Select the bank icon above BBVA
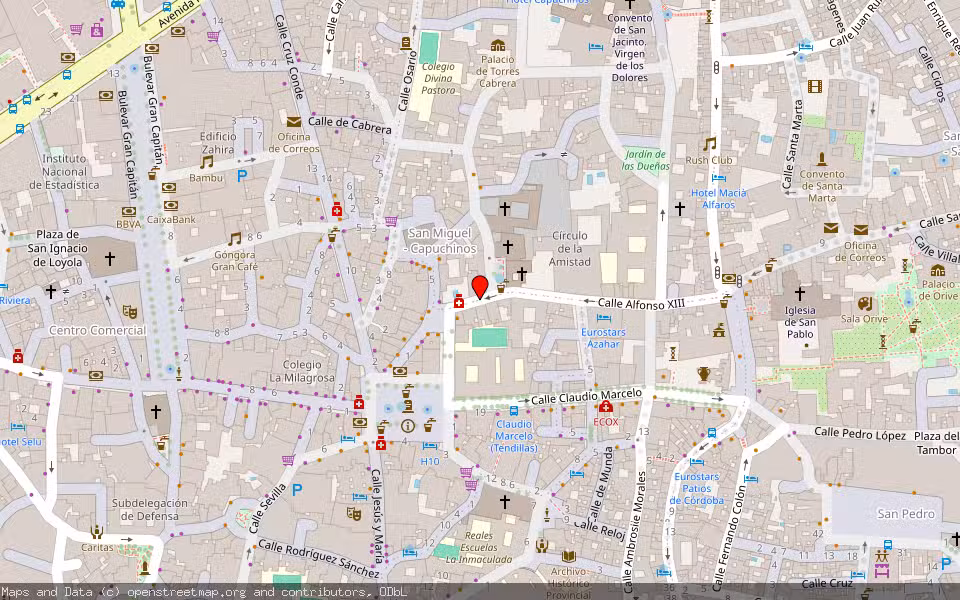The width and height of the screenshot is (960, 600). pos(129,211)
